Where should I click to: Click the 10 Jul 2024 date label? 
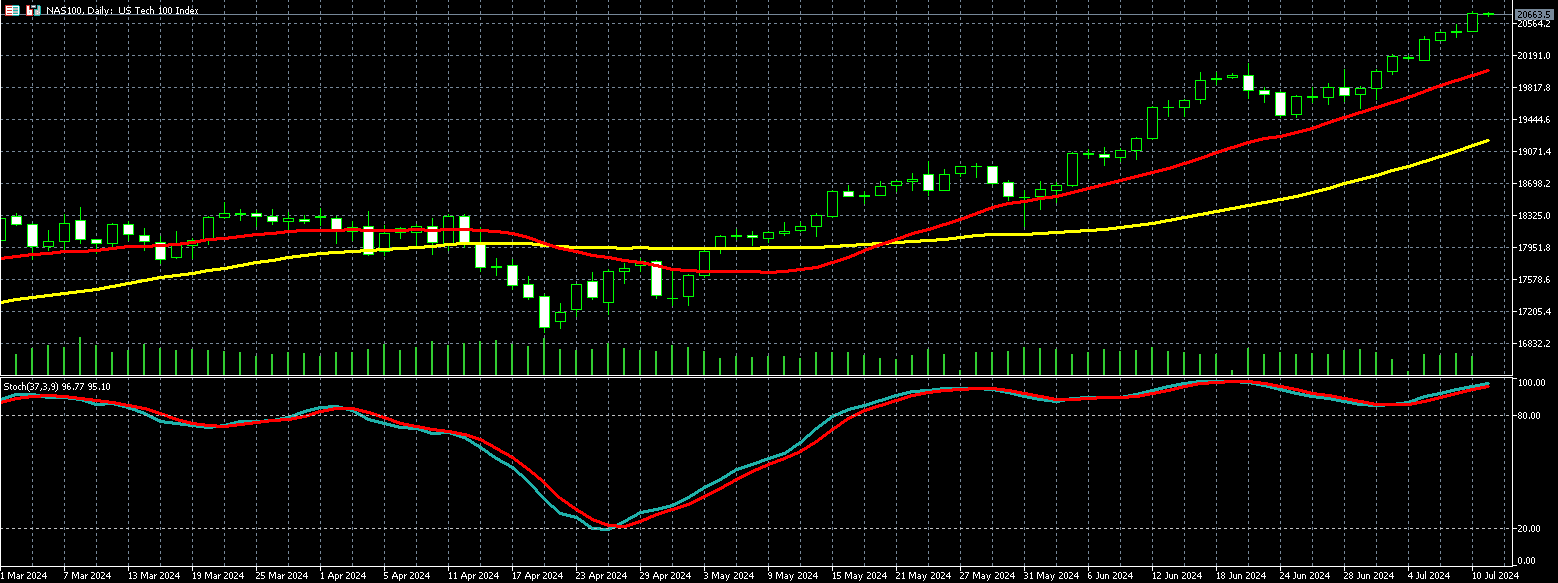pyautogui.click(x=1493, y=576)
